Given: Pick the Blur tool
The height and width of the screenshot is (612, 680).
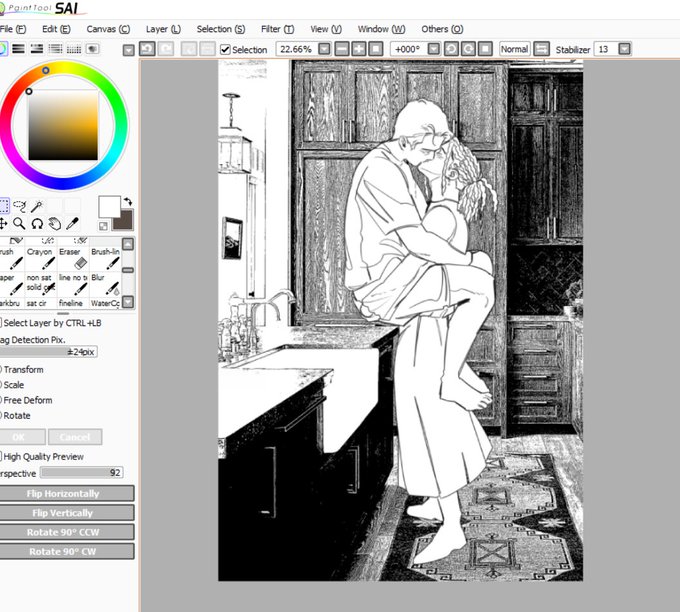Looking at the screenshot, I should [x=105, y=284].
